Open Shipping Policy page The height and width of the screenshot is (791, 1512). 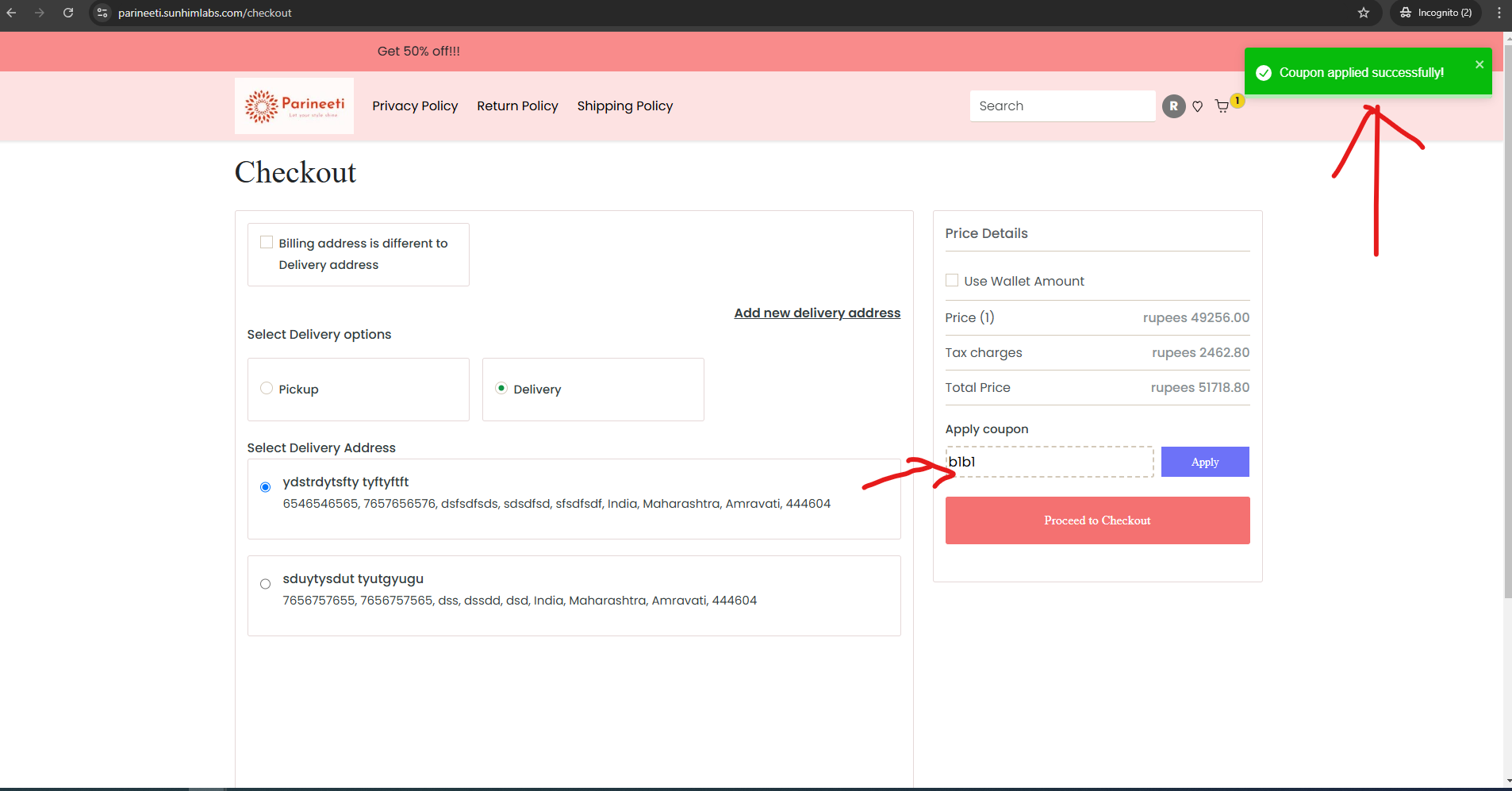coord(625,106)
